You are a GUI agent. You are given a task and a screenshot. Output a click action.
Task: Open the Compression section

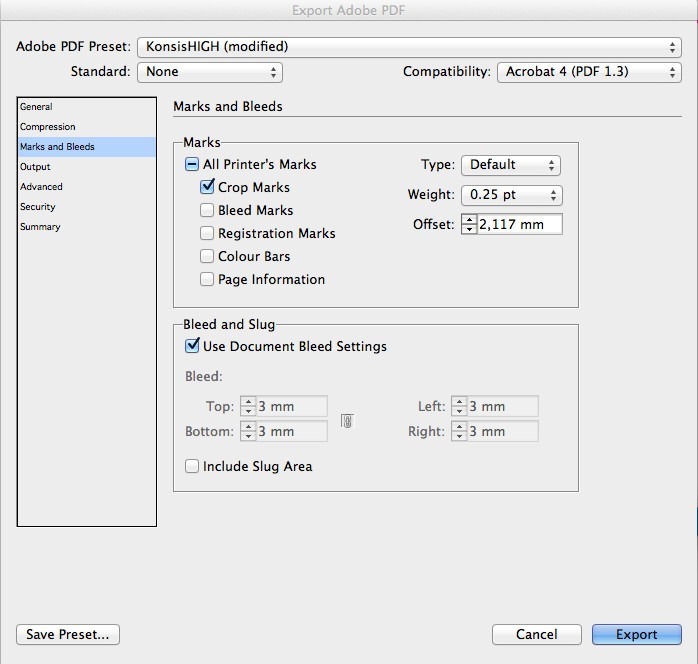[x=87, y=127]
